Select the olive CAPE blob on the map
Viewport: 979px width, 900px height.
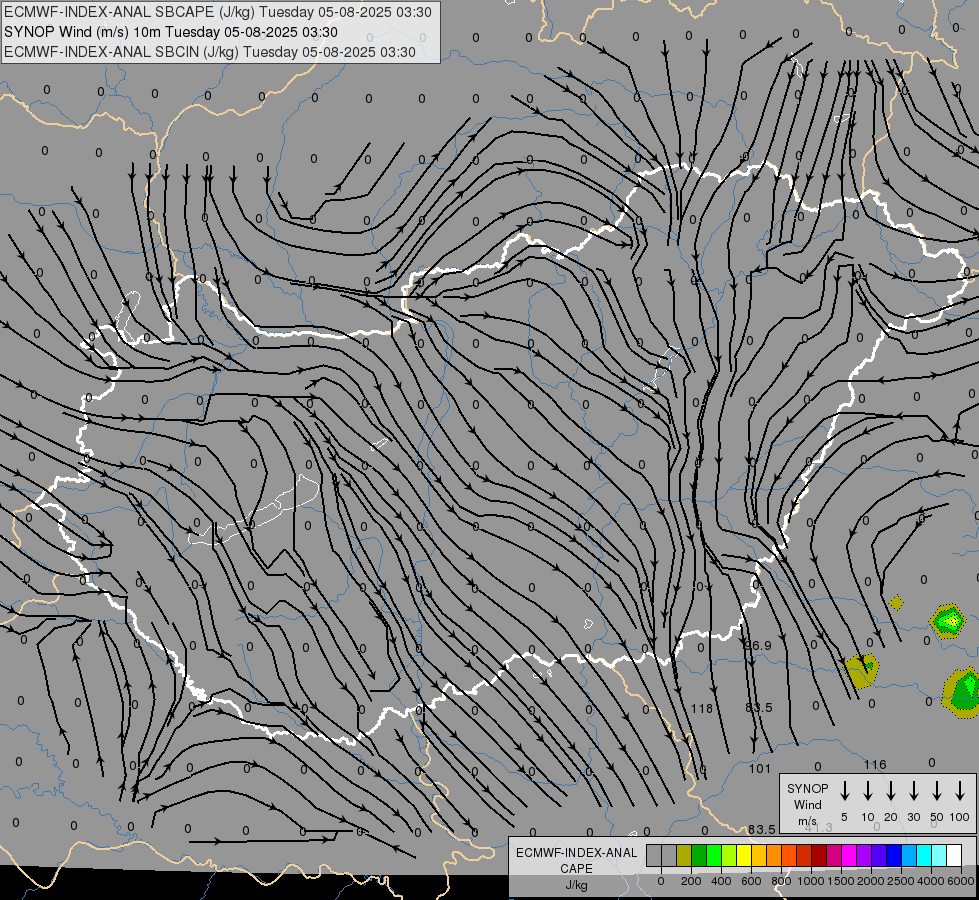tap(862, 671)
